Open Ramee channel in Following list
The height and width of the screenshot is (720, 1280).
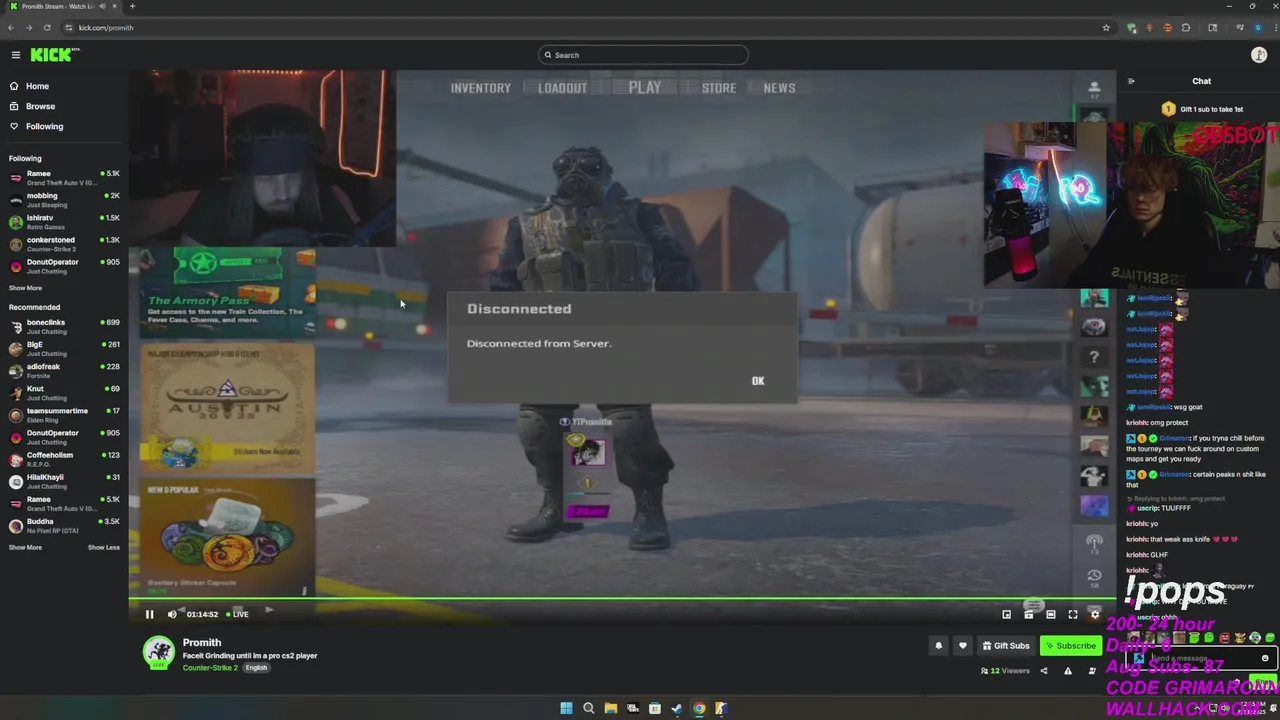click(x=64, y=178)
